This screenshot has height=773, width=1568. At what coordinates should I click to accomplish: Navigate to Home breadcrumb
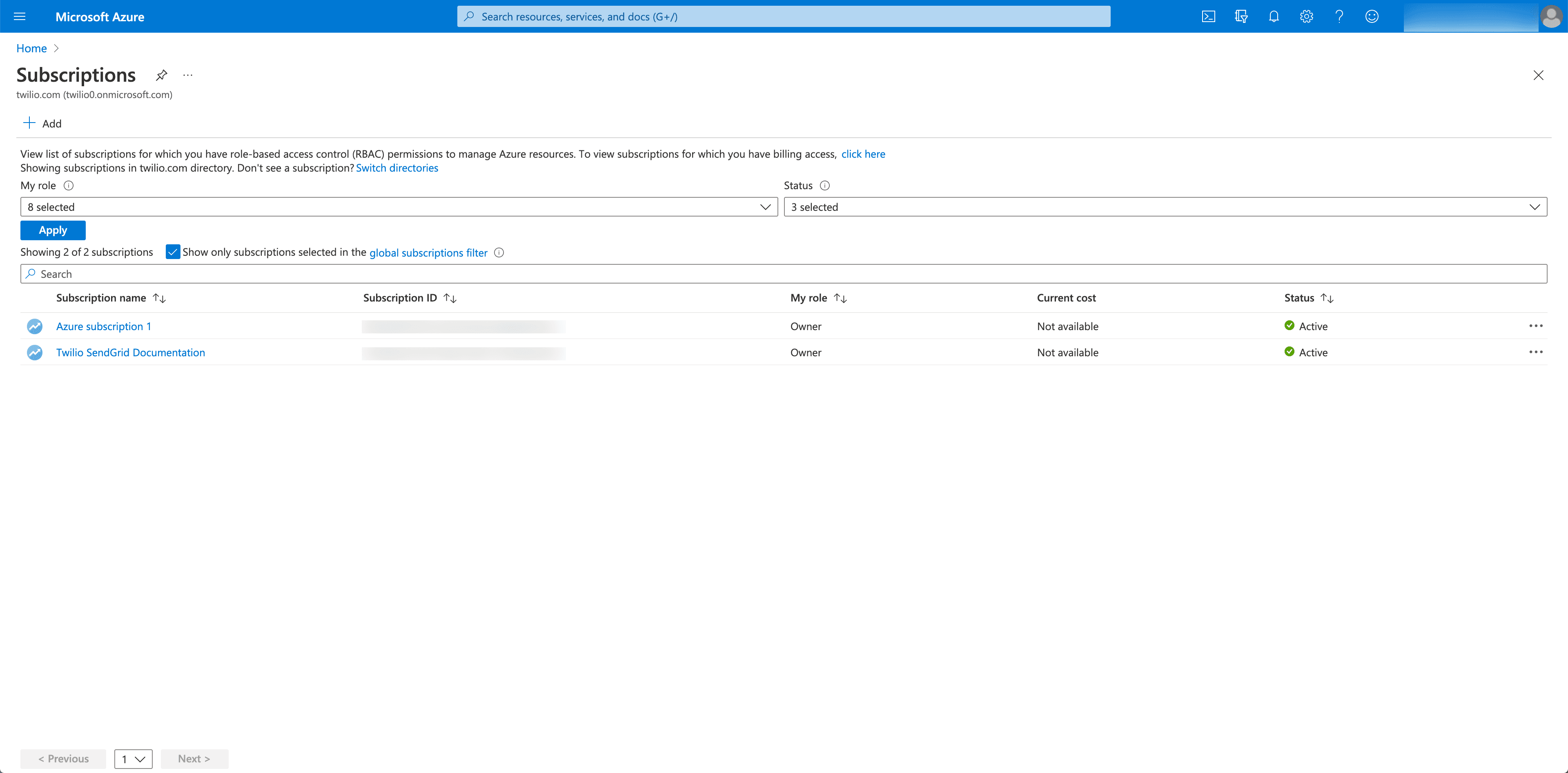(x=31, y=47)
